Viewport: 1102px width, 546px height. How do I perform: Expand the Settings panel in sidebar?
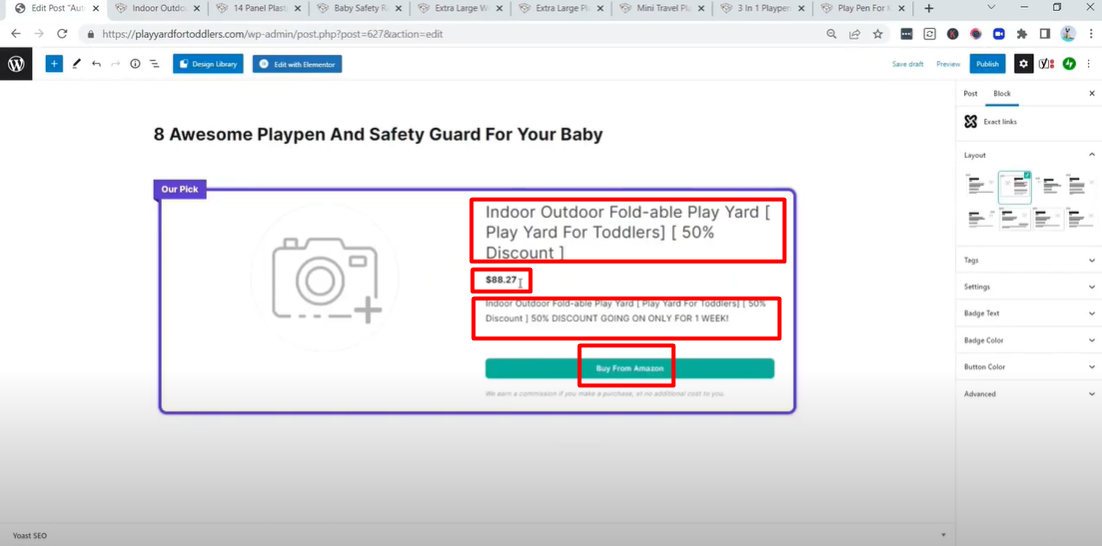[1029, 287]
